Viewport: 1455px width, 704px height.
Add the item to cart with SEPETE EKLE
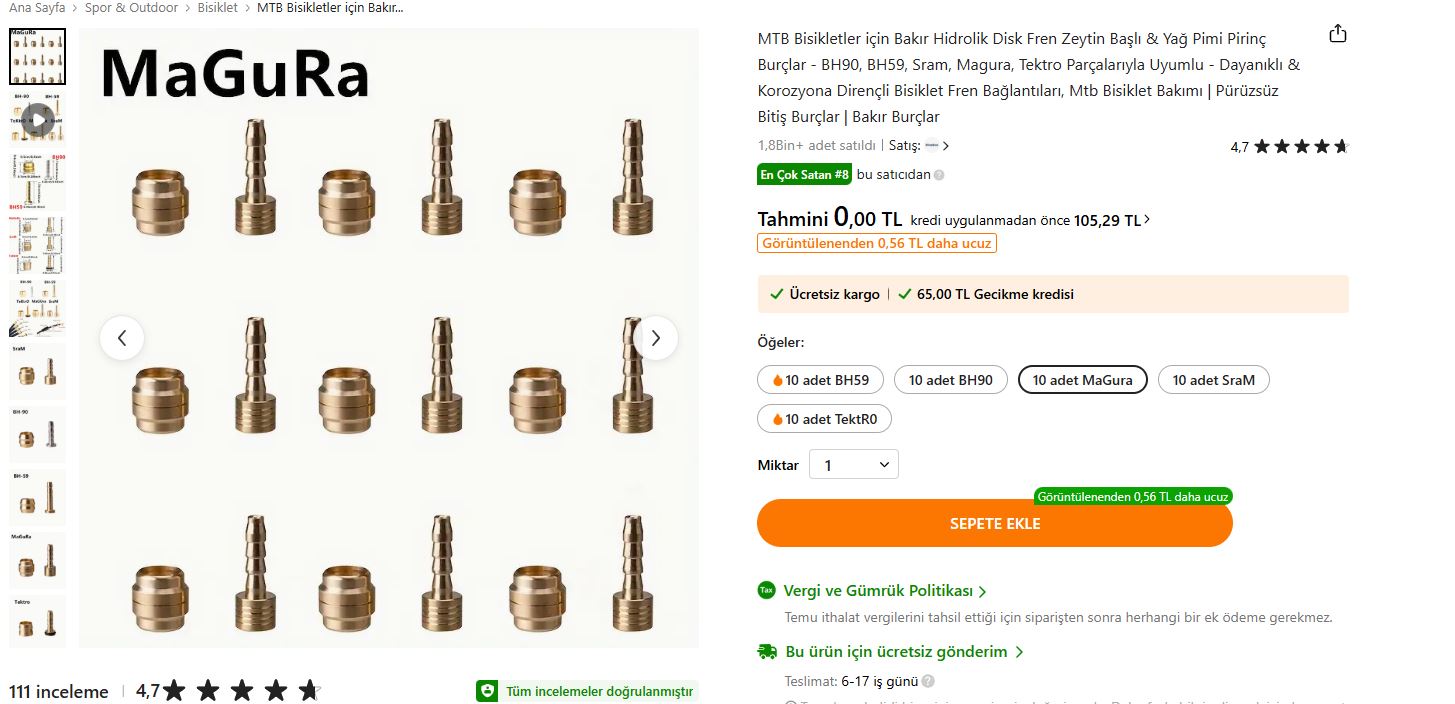tap(995, 523)
